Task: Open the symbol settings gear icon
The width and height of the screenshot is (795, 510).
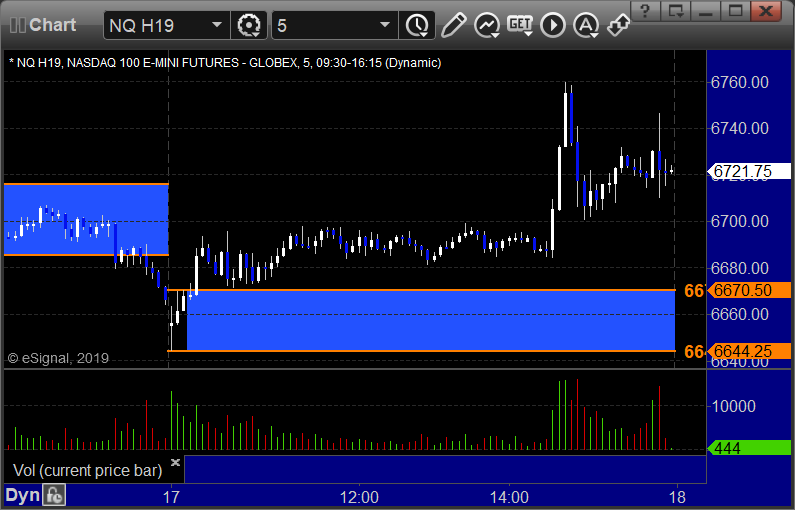Action: [x=248, y=25]
